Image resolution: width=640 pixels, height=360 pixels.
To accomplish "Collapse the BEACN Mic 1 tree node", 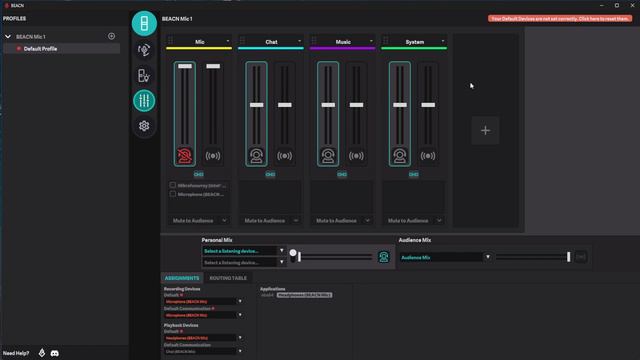I will click(x=8, y=37).
